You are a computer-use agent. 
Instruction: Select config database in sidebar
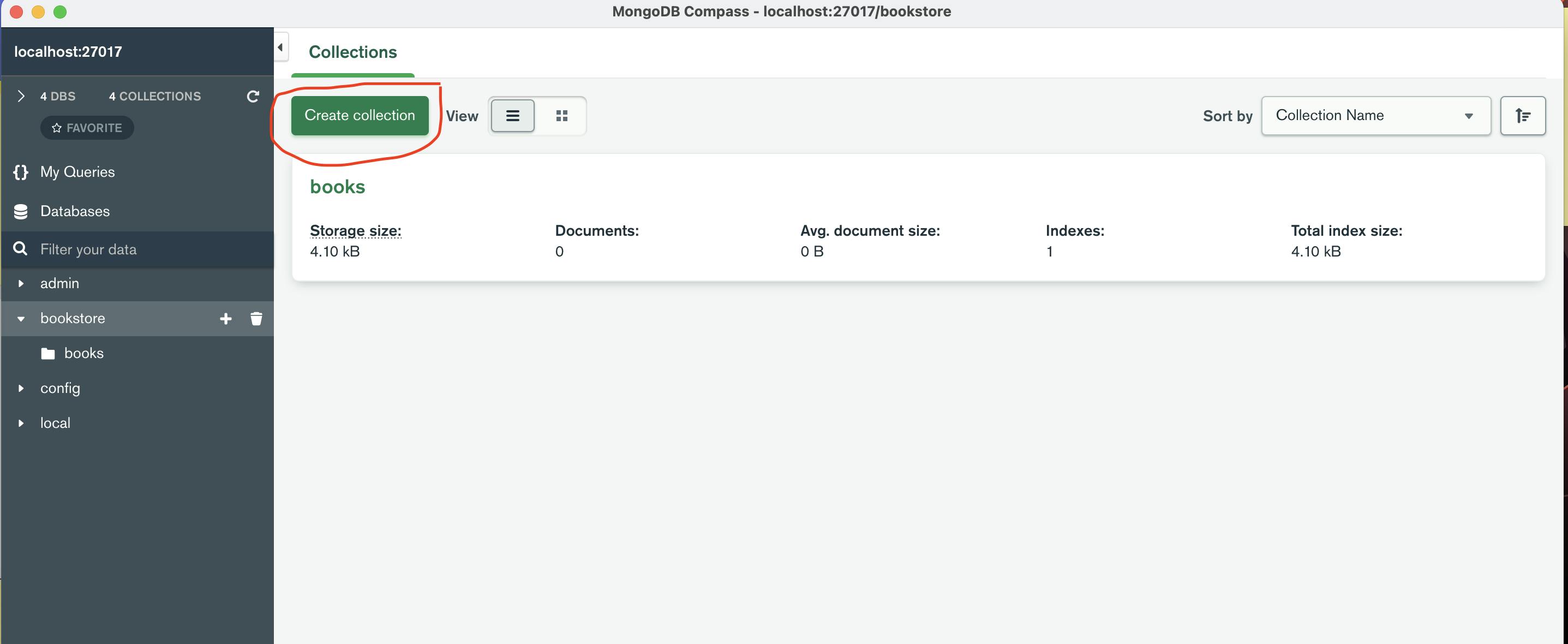tap(137, 389)
